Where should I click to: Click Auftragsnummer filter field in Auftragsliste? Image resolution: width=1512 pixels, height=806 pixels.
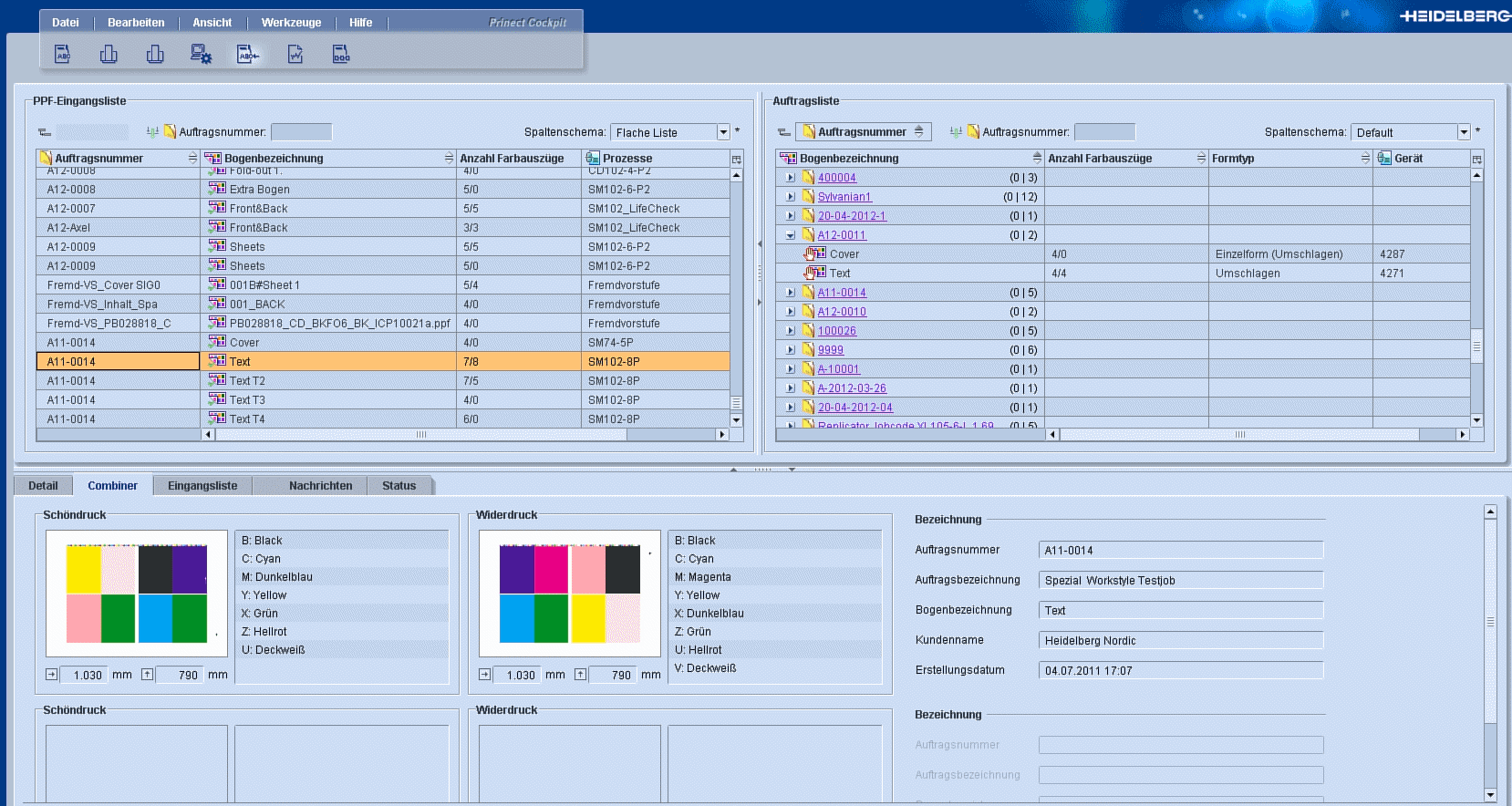(1105, 132)
